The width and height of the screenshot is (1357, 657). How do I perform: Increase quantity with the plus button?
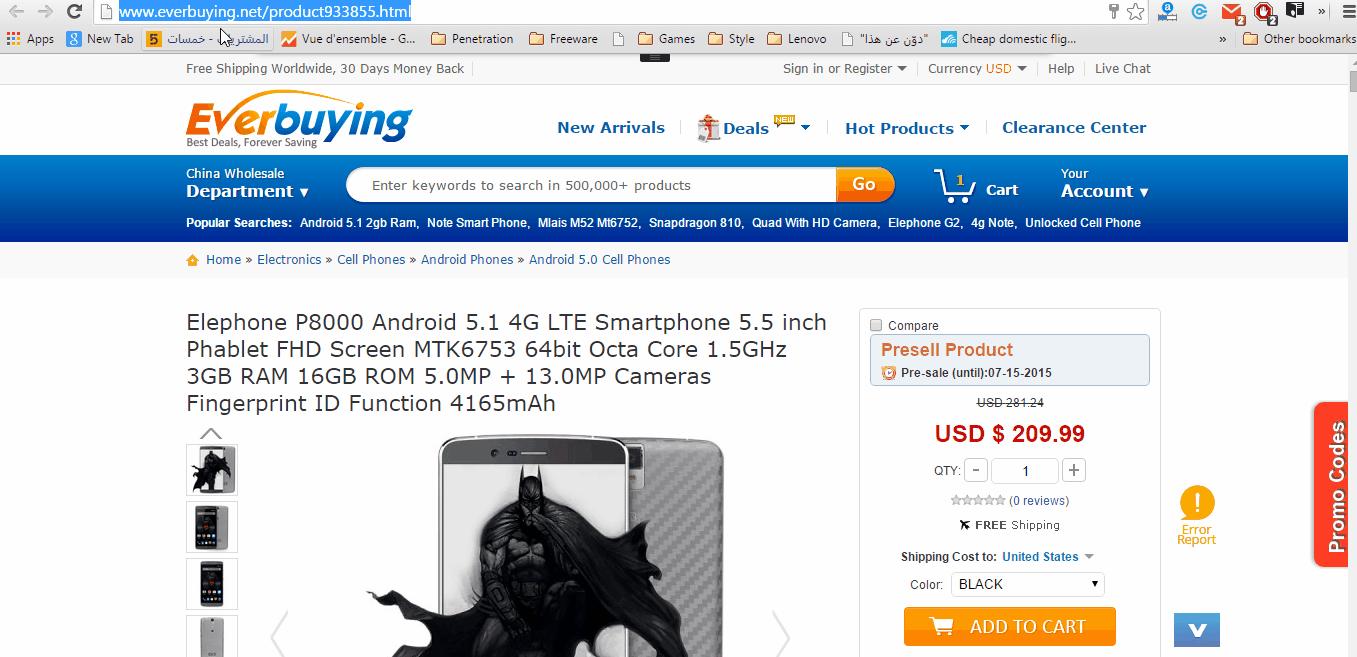(x=1074, y=470)
